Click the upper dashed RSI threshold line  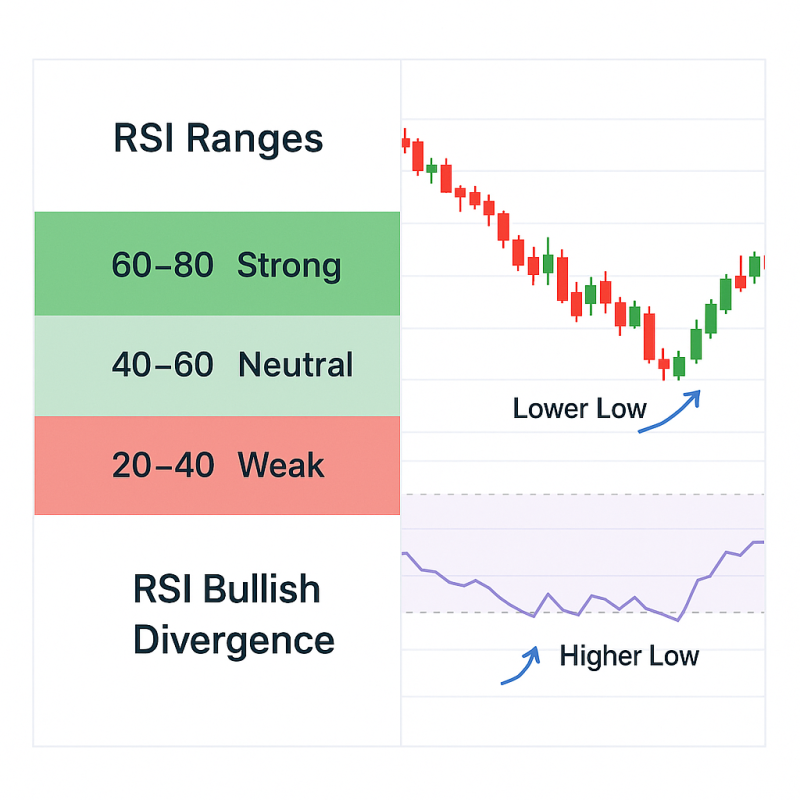[x=583, y=494]
